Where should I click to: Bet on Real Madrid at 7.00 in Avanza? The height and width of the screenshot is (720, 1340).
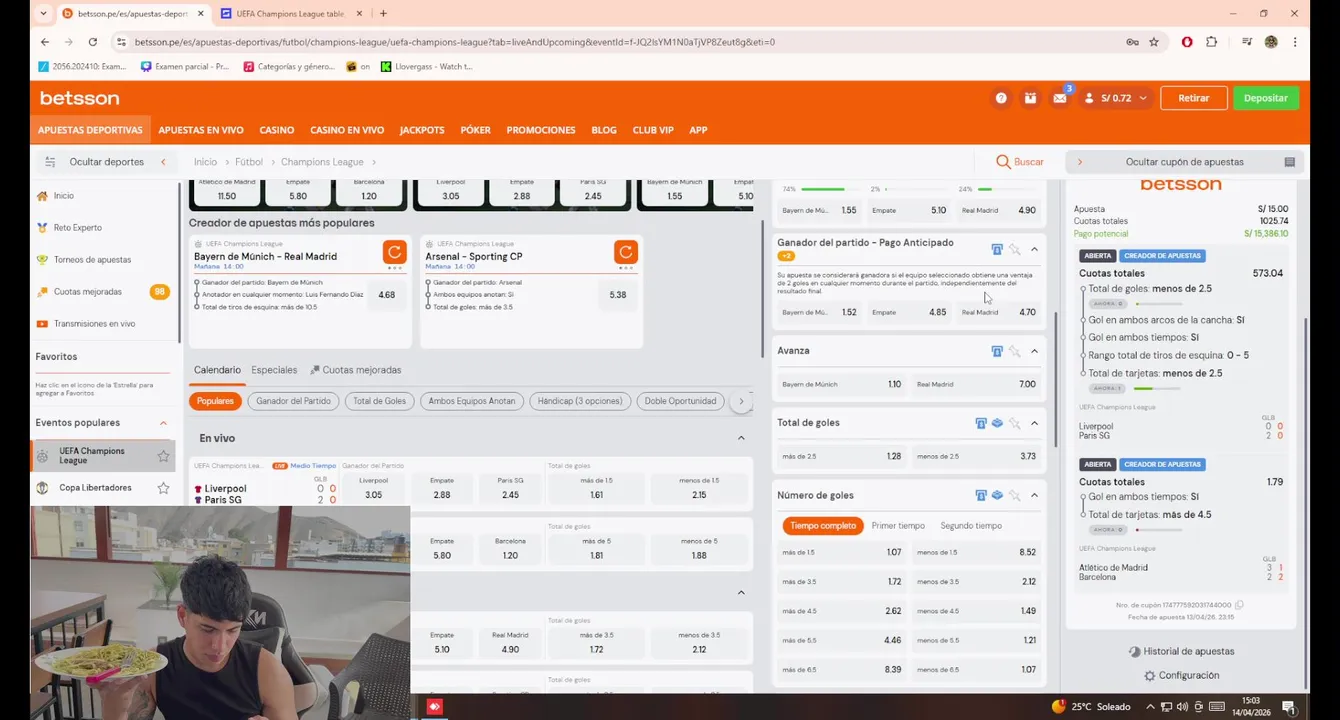[977, 384]
